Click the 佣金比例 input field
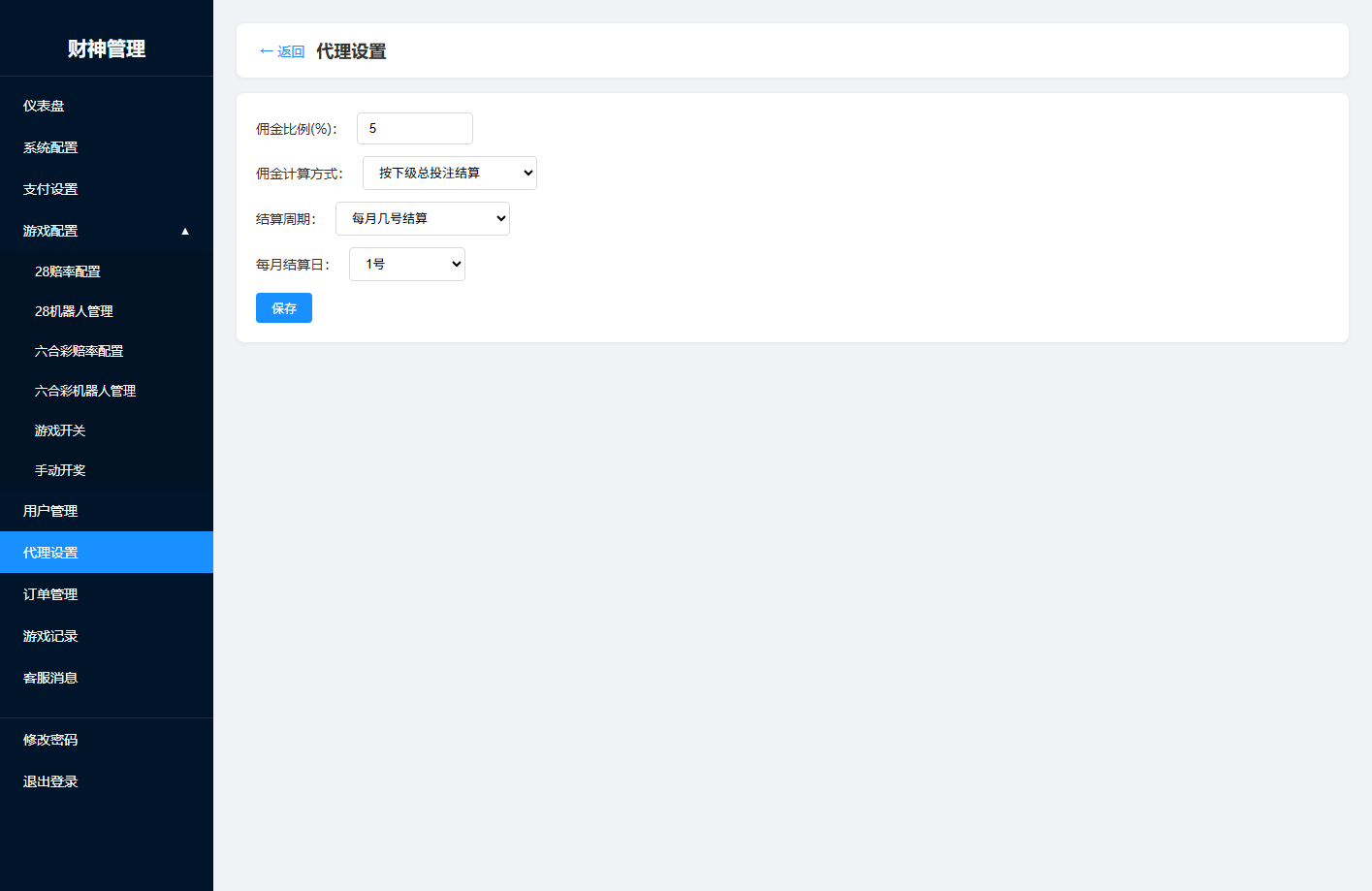1372x891 pixels. (x=415, y=129)
